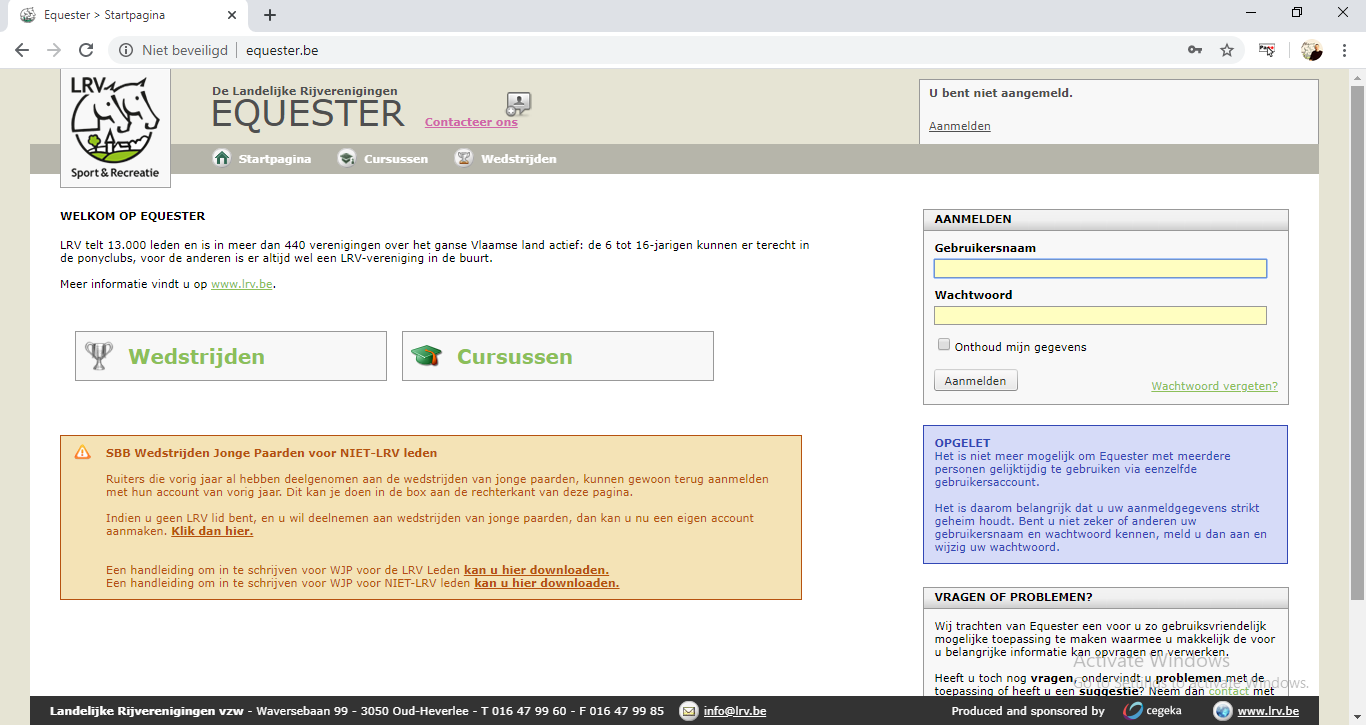Click the contact link in Vragen of problemen box
The width and height of the screenshot is (1366, 725).
tap(1228, 690)
